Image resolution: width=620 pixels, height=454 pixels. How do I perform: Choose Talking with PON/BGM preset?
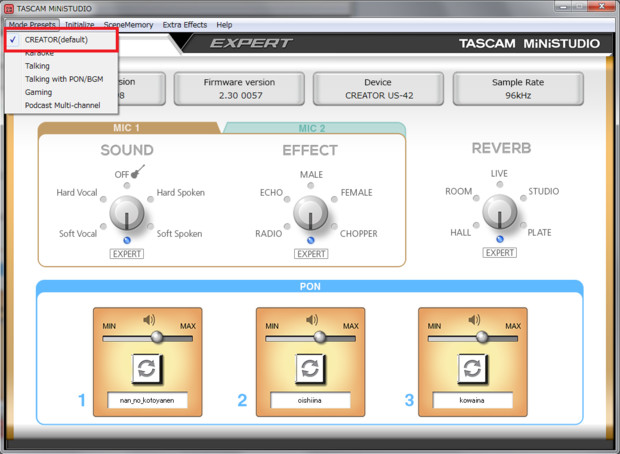click(61, 79)
